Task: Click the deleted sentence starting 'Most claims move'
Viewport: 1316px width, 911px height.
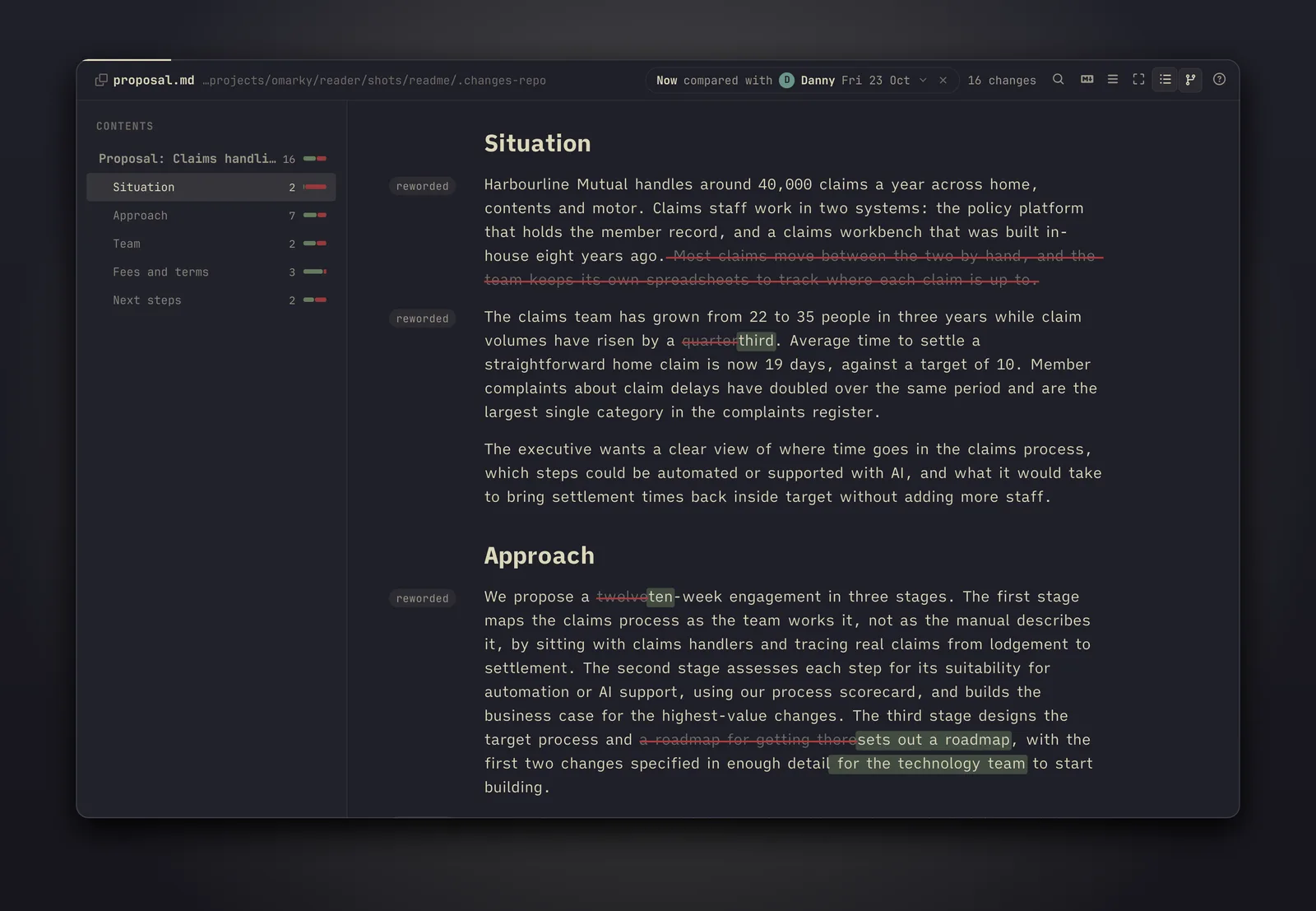Action: coord(794,268)
